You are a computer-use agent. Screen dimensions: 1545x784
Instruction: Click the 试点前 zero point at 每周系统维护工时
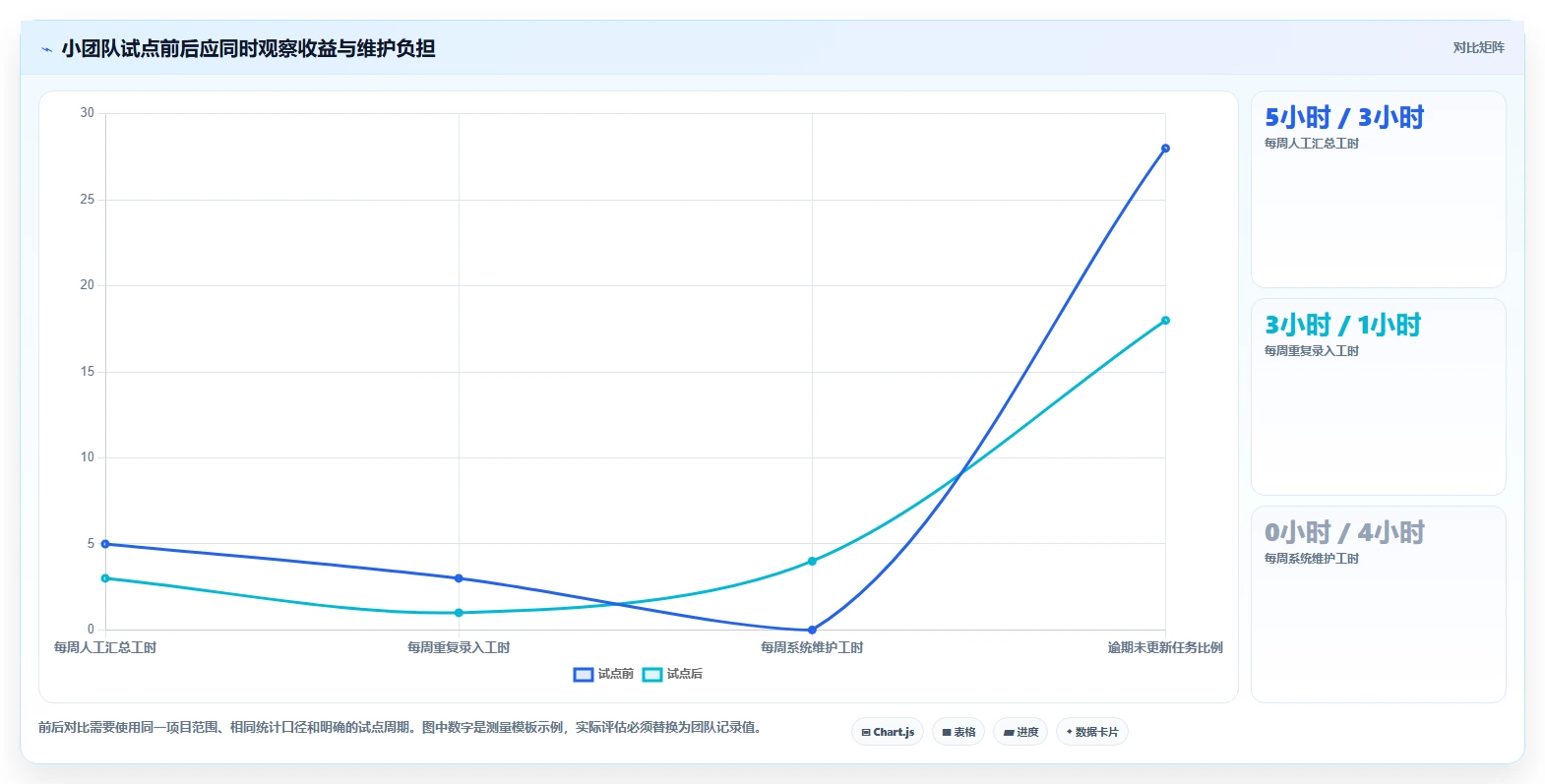[812, 630]
